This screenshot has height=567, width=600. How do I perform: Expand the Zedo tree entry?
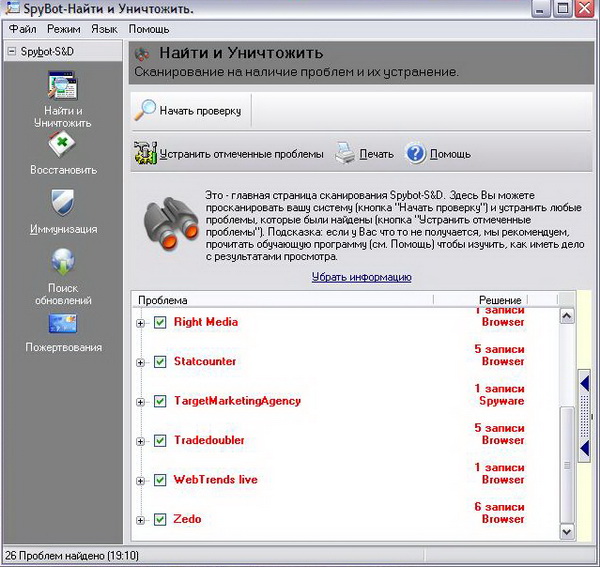(x=140, y=520)
